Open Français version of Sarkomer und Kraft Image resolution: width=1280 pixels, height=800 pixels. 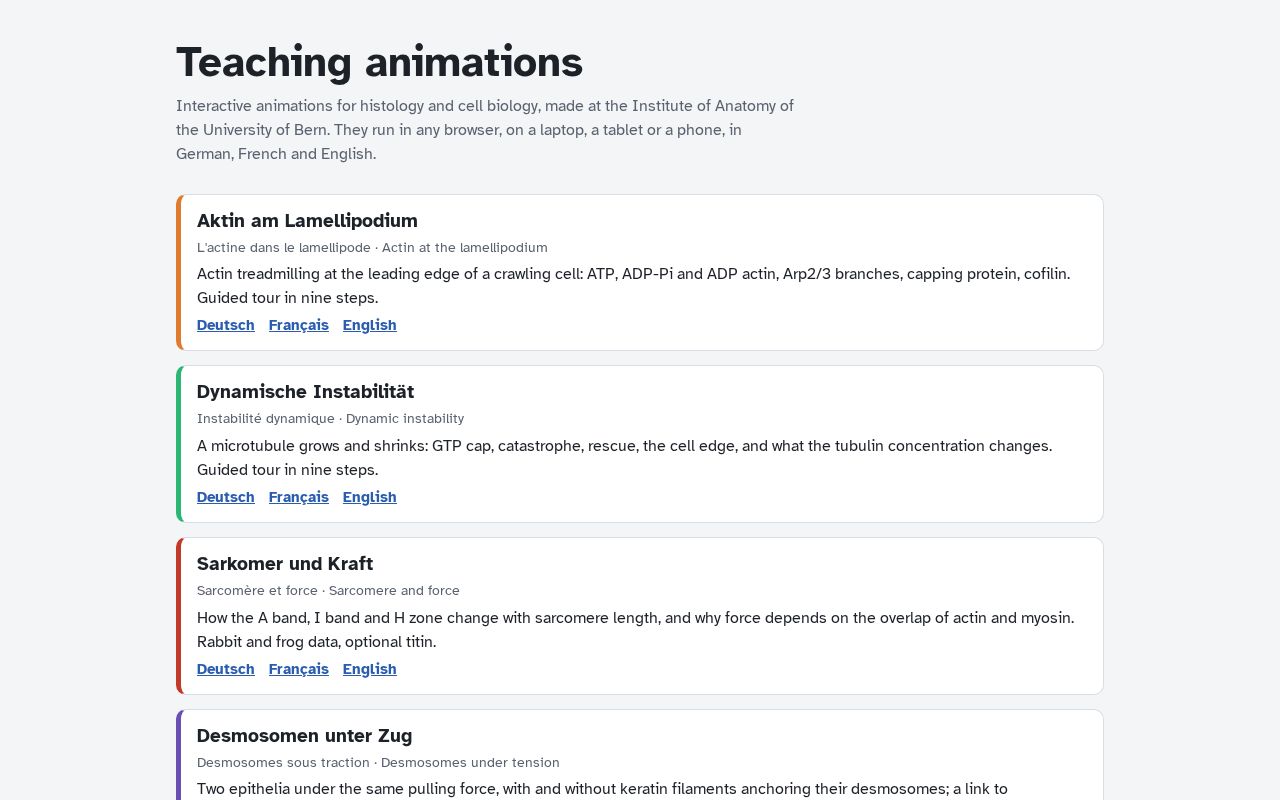299,669
